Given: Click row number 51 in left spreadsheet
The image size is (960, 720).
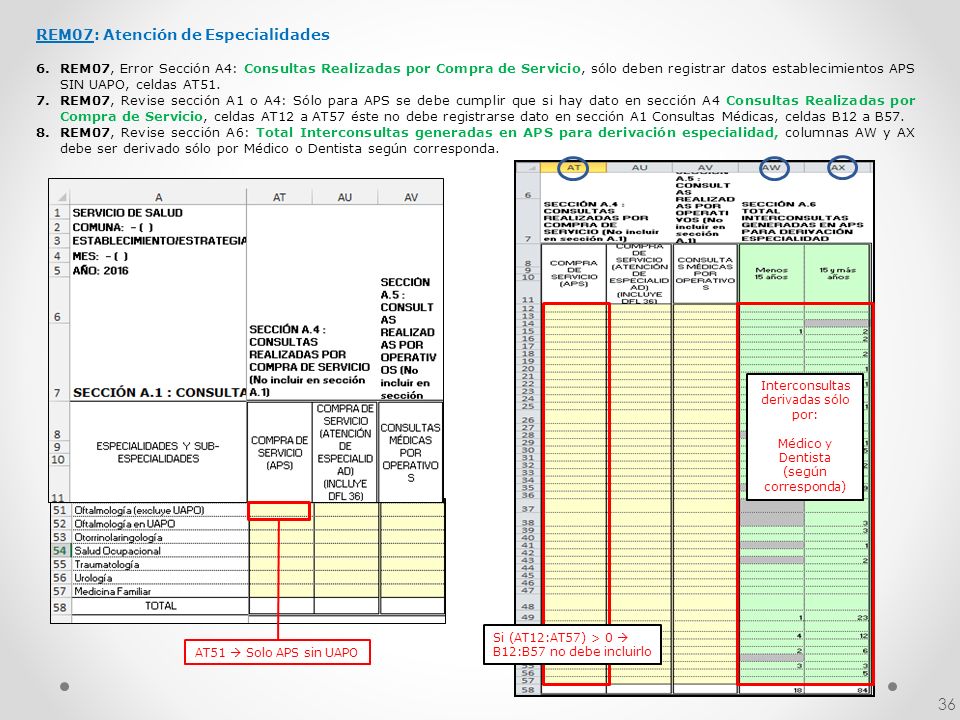Looking at the screenshot, I should click(59, 510).
